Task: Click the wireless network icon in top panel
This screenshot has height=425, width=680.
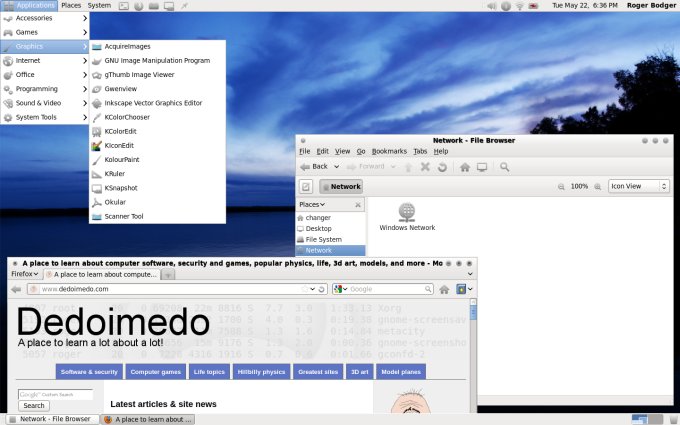Action: (x=520, y=6)
